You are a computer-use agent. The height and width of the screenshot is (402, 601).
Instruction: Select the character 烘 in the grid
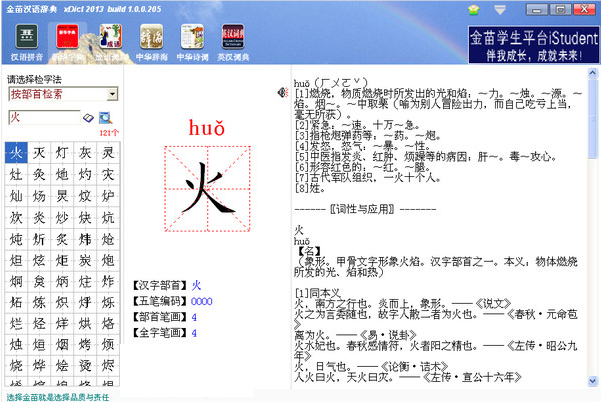click(85, 323)
